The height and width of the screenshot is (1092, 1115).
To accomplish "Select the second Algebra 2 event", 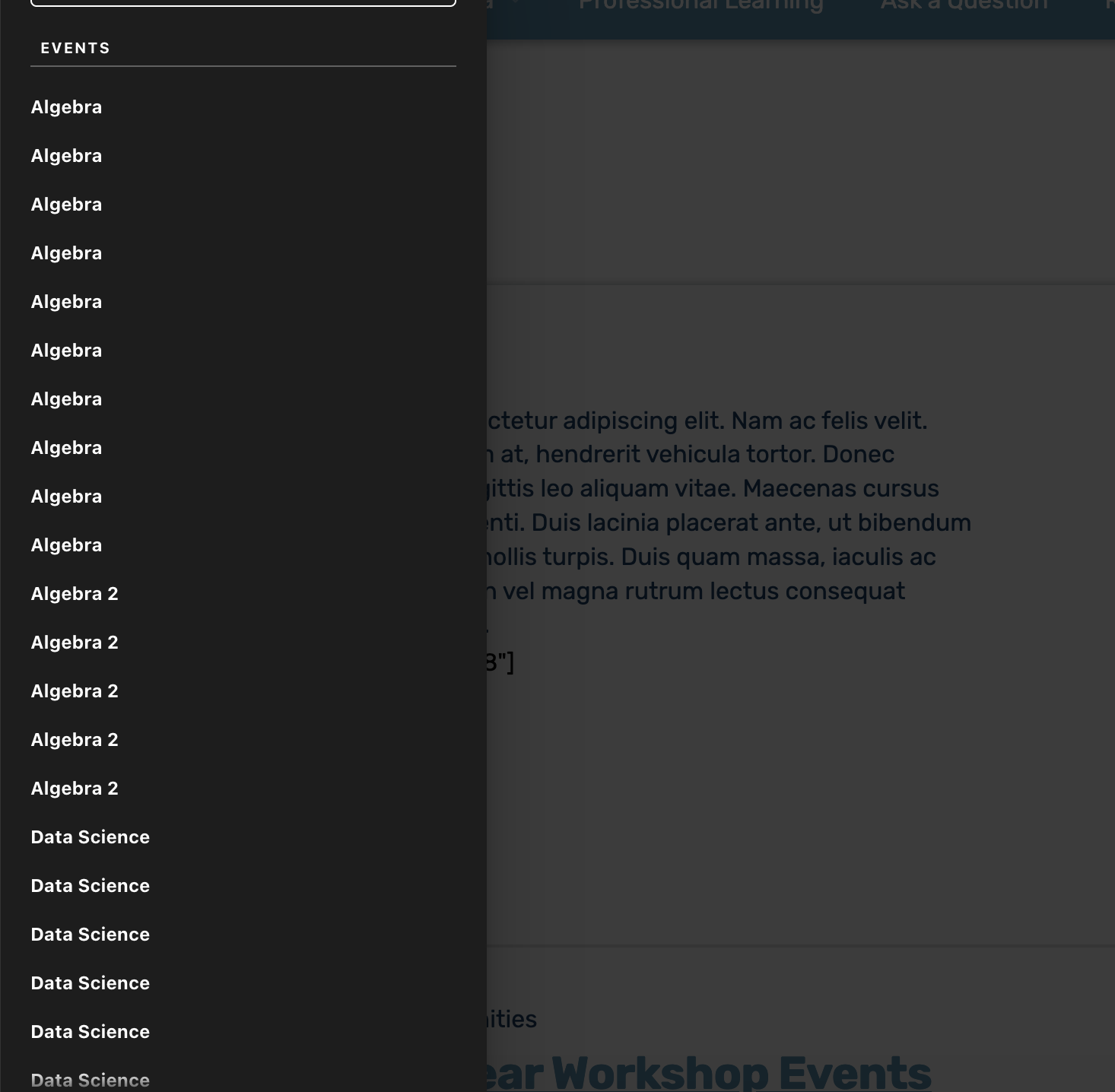I will pos(75,643).
